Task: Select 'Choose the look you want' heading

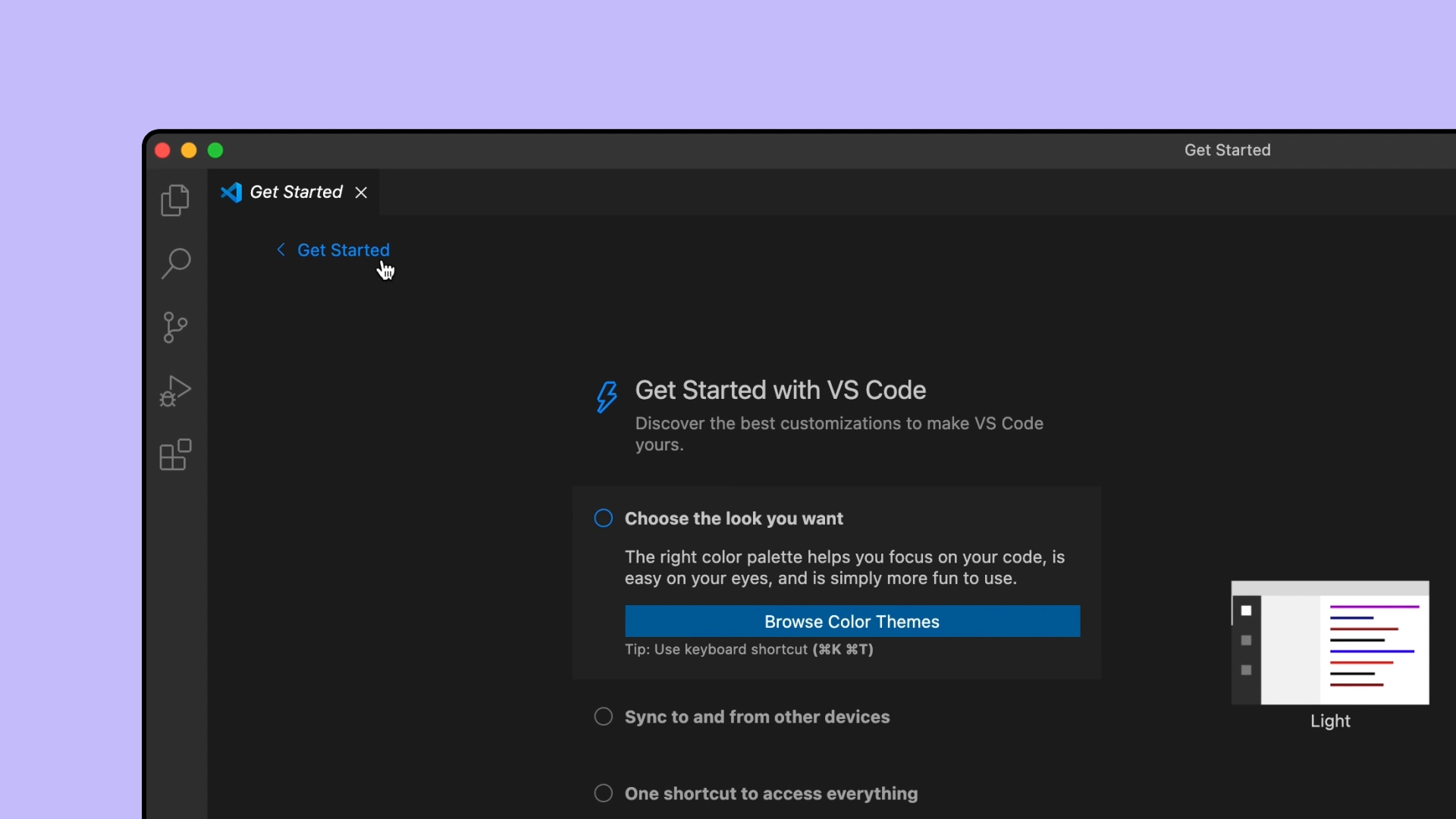Action: [733, 519]
